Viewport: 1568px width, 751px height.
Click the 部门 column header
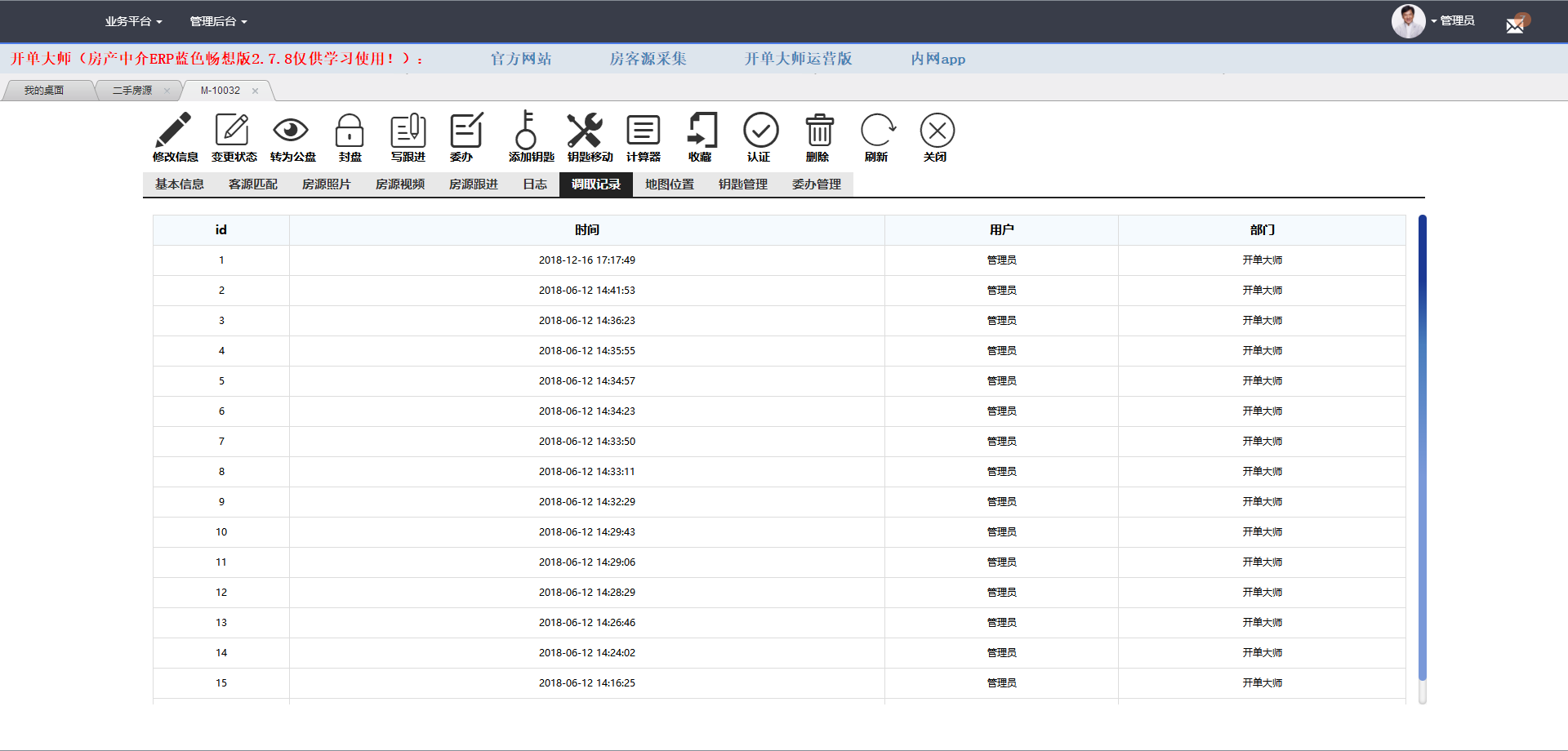(x=1262, y=230)
